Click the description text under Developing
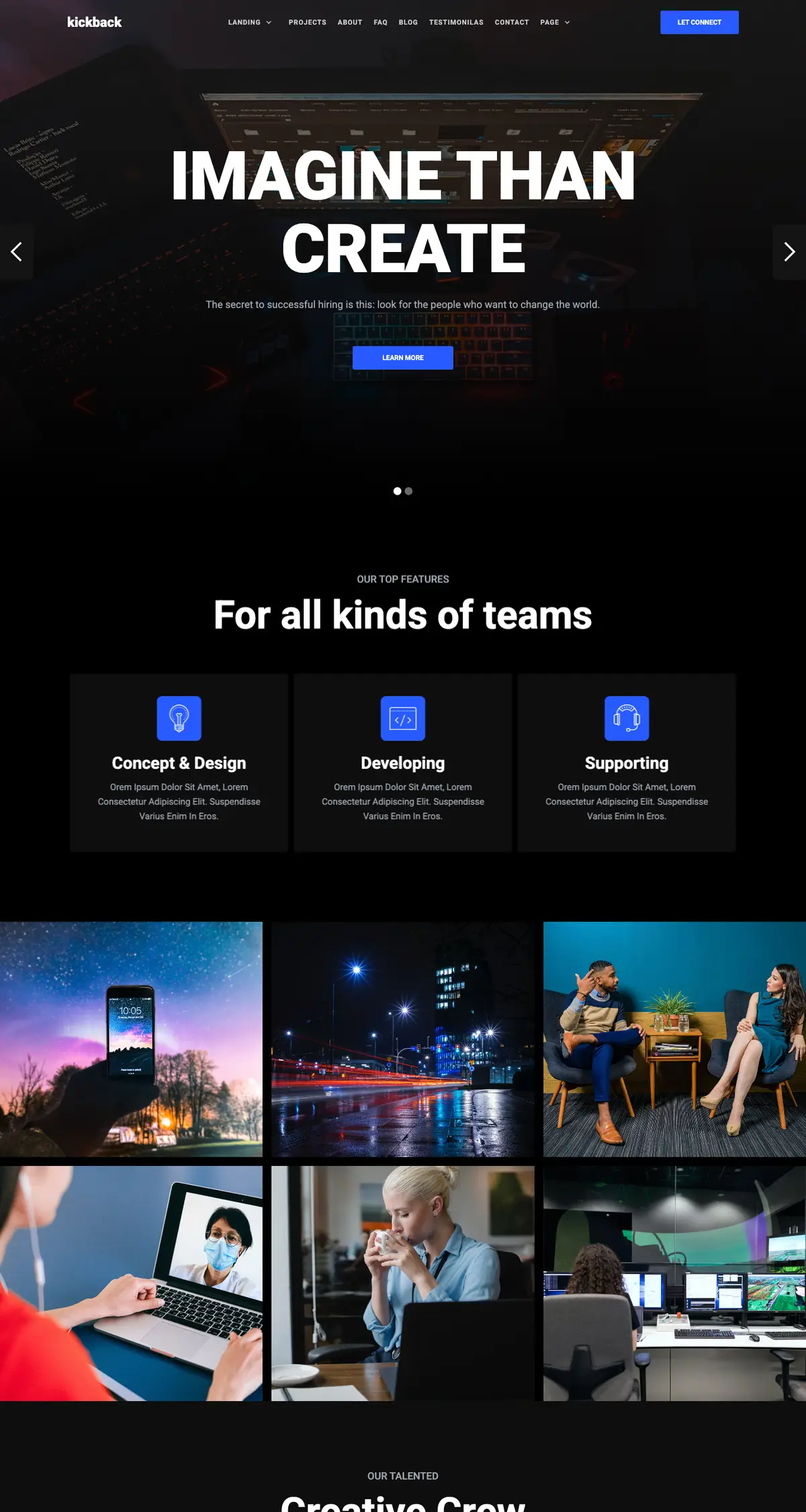This screenshot has width=806, height=1512. click(403, 802)
